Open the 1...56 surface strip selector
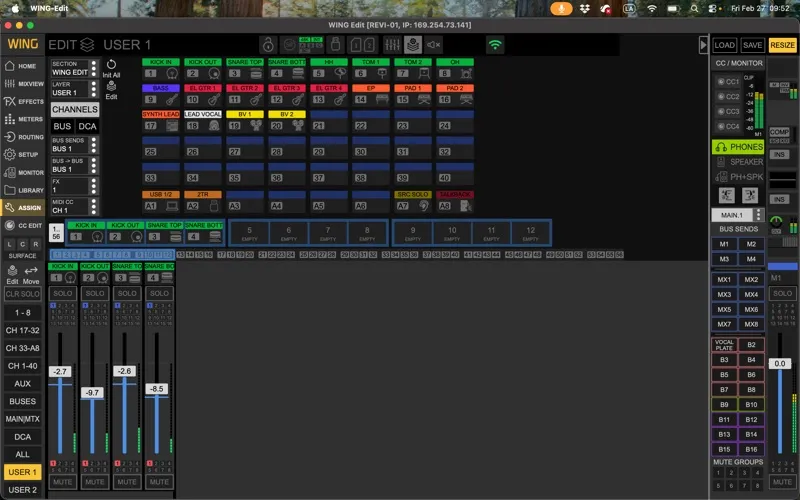The height and width of the screenshot is (500, 800). coord(56,233)
